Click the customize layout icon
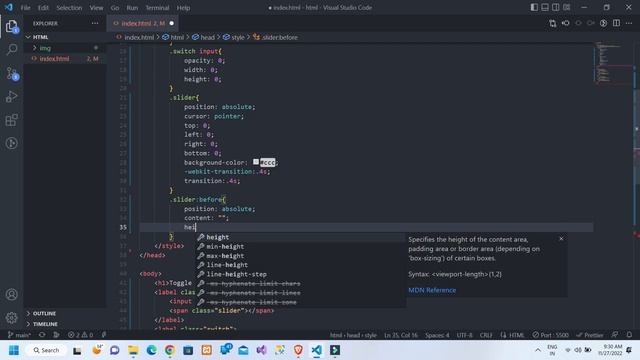 [567, 7]
